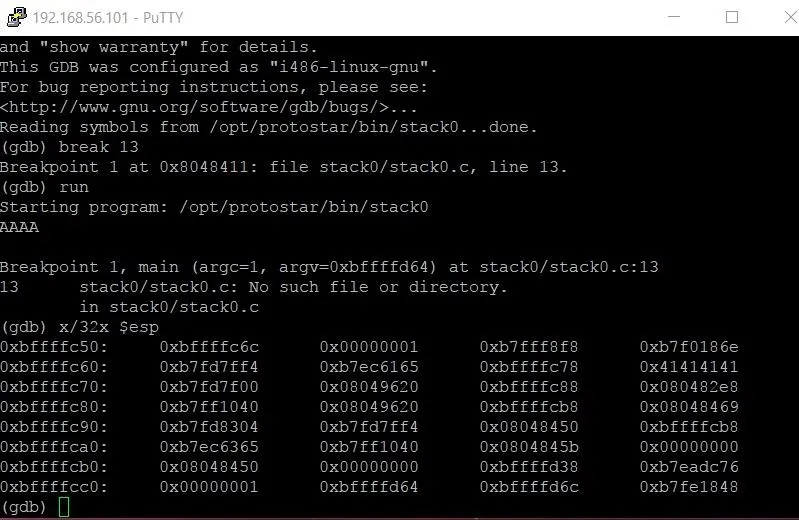The image size is (799, 520).
Task: Click the 0xb7eadc76 return address value
Action: click(688, 467)
